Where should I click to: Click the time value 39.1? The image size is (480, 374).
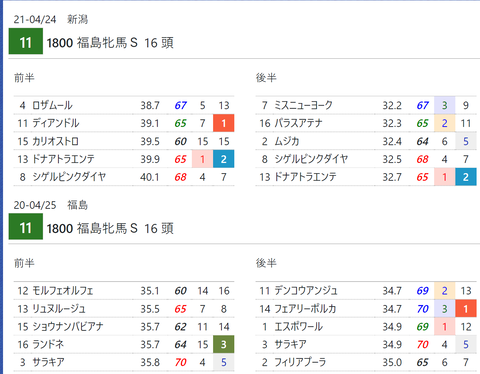150,123
